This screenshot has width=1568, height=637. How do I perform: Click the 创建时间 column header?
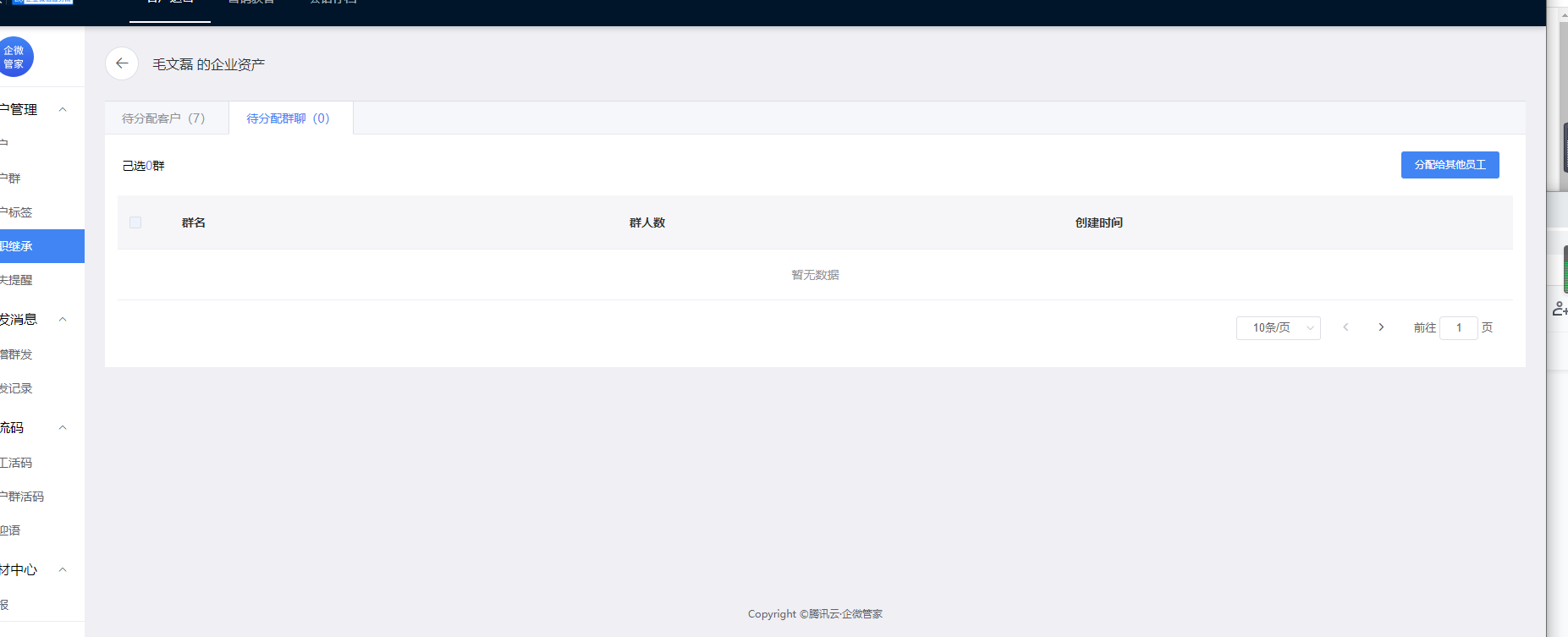point(1098,222)
